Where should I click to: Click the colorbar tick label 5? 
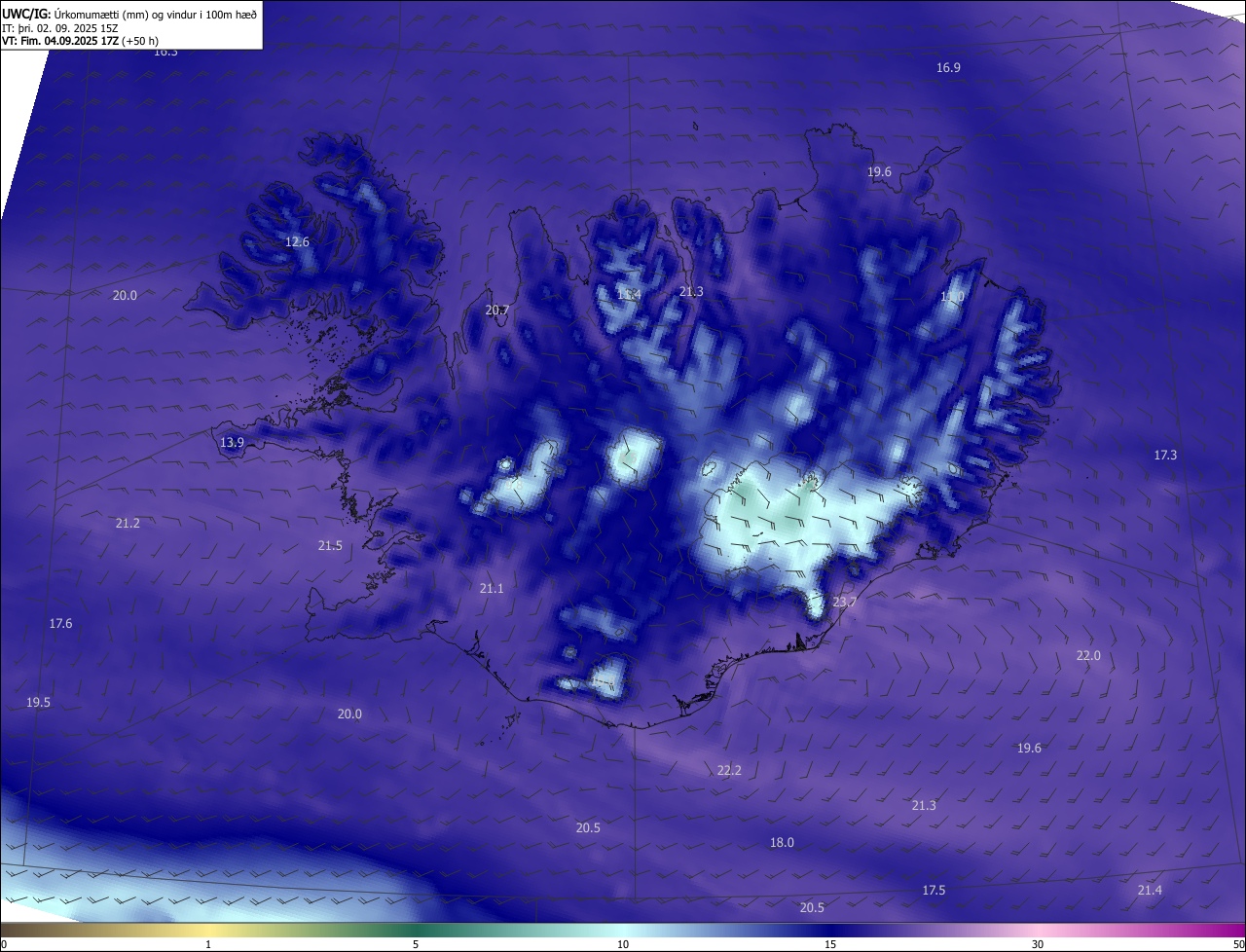(x=416, y=944)
